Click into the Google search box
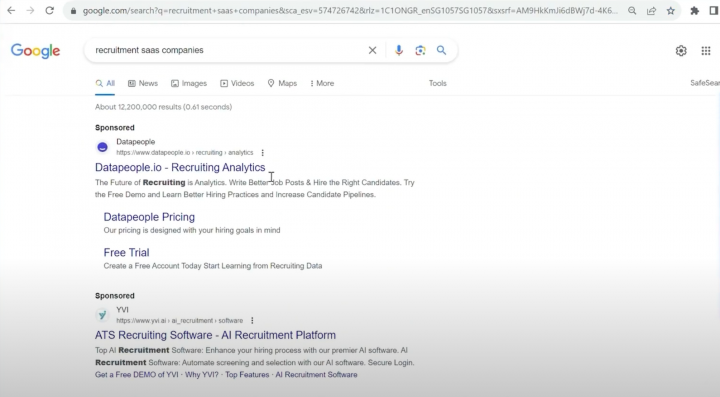Image resolution: width=720 pixels, height=397 pixels. tap(227, 50)
